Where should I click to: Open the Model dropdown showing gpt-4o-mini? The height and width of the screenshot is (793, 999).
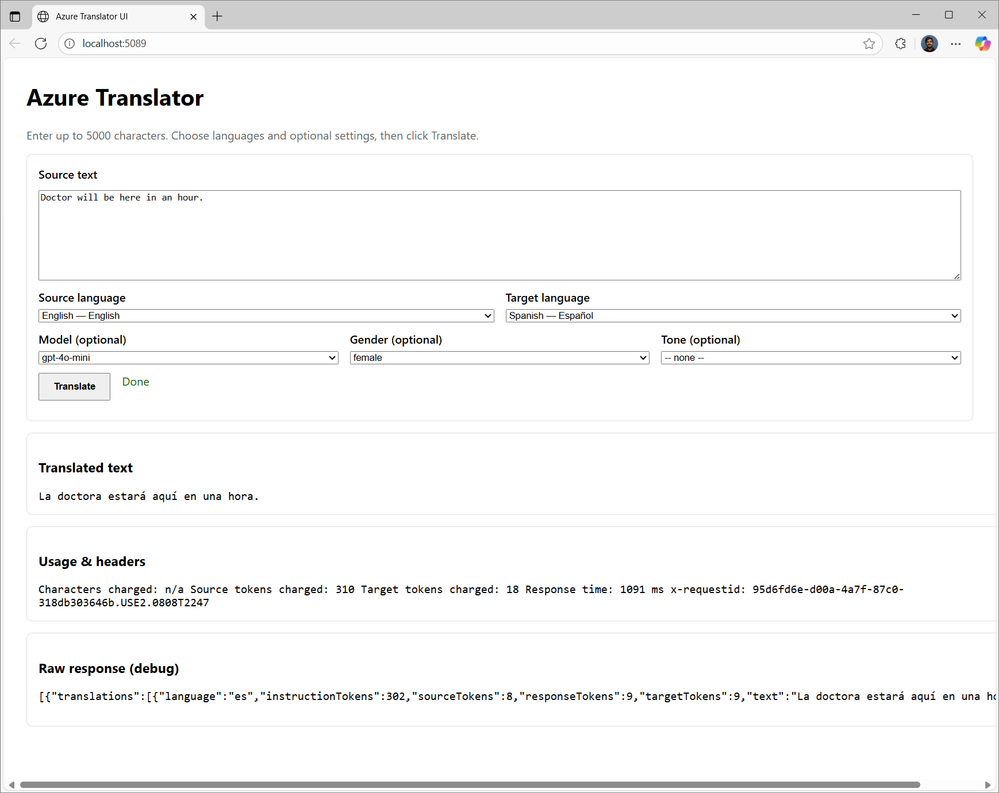pos(188,358)
